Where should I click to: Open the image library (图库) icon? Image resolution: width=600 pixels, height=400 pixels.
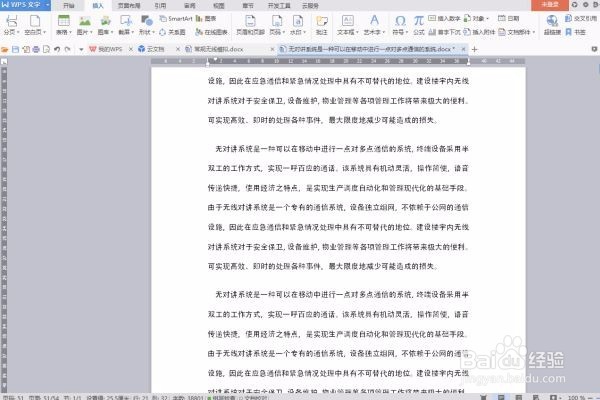coord(105,20)
